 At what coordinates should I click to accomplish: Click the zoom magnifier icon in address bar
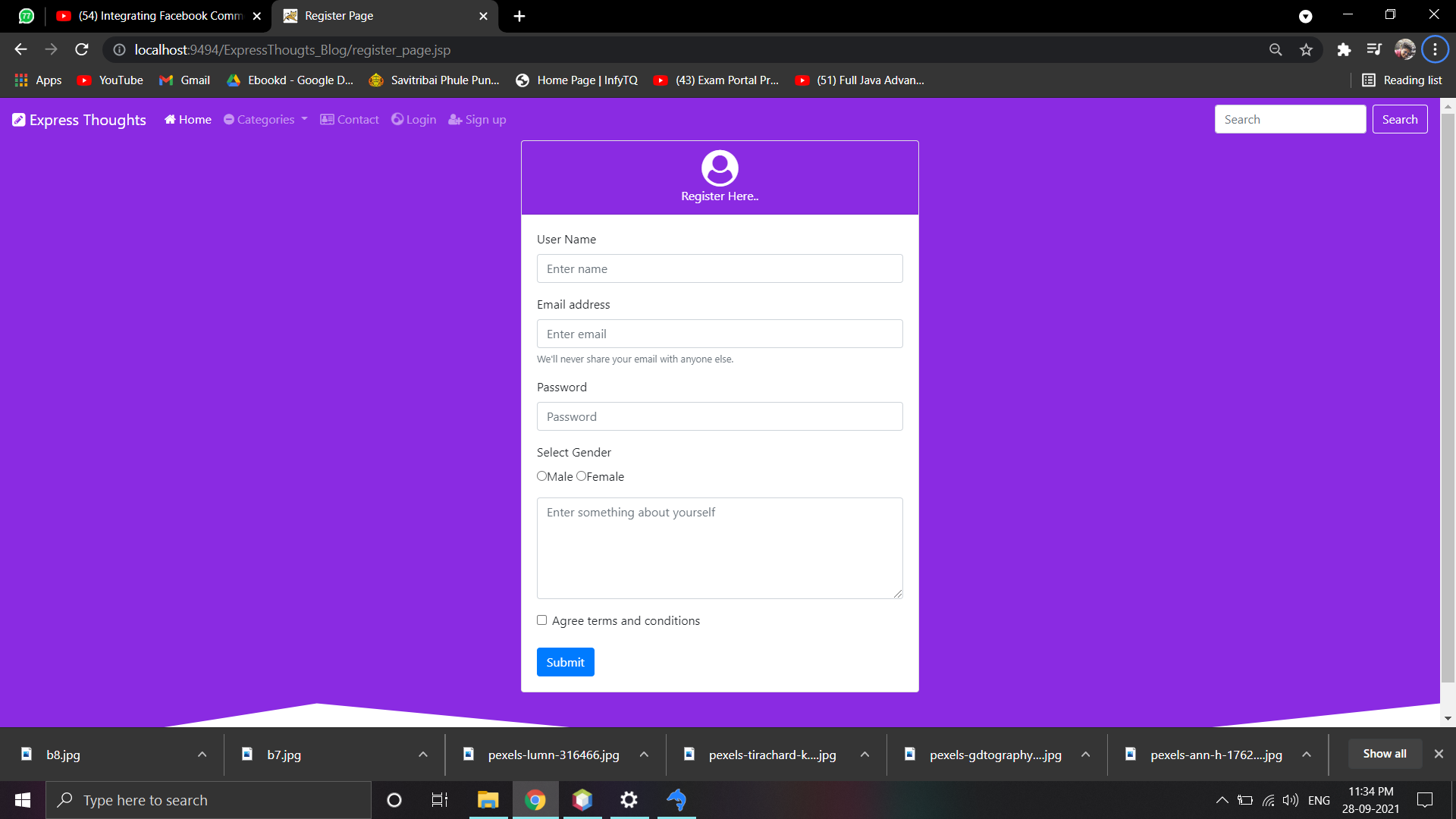(1276, 50)
